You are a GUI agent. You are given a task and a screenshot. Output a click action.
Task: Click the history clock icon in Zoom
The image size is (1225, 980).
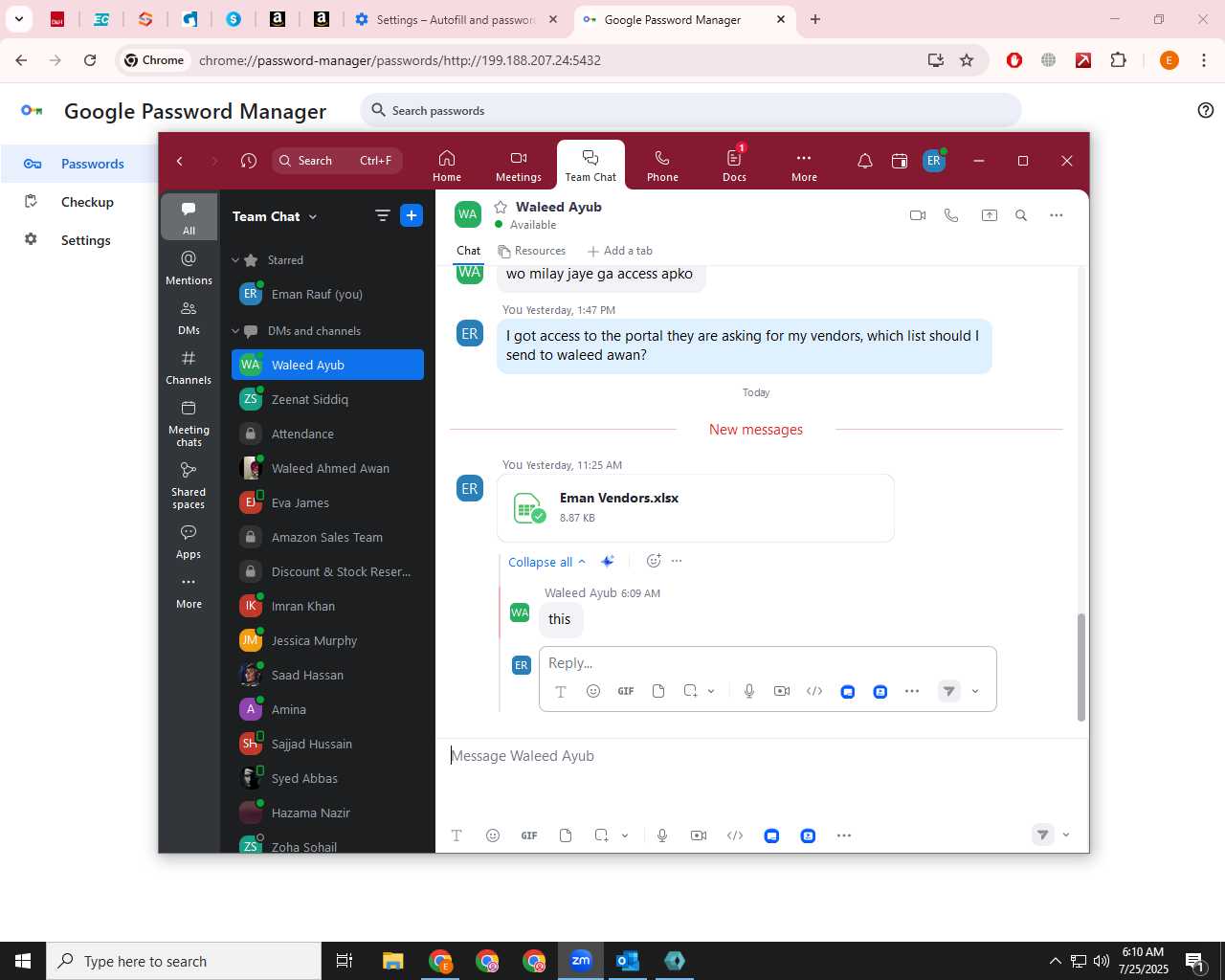[x=249, y=161]
